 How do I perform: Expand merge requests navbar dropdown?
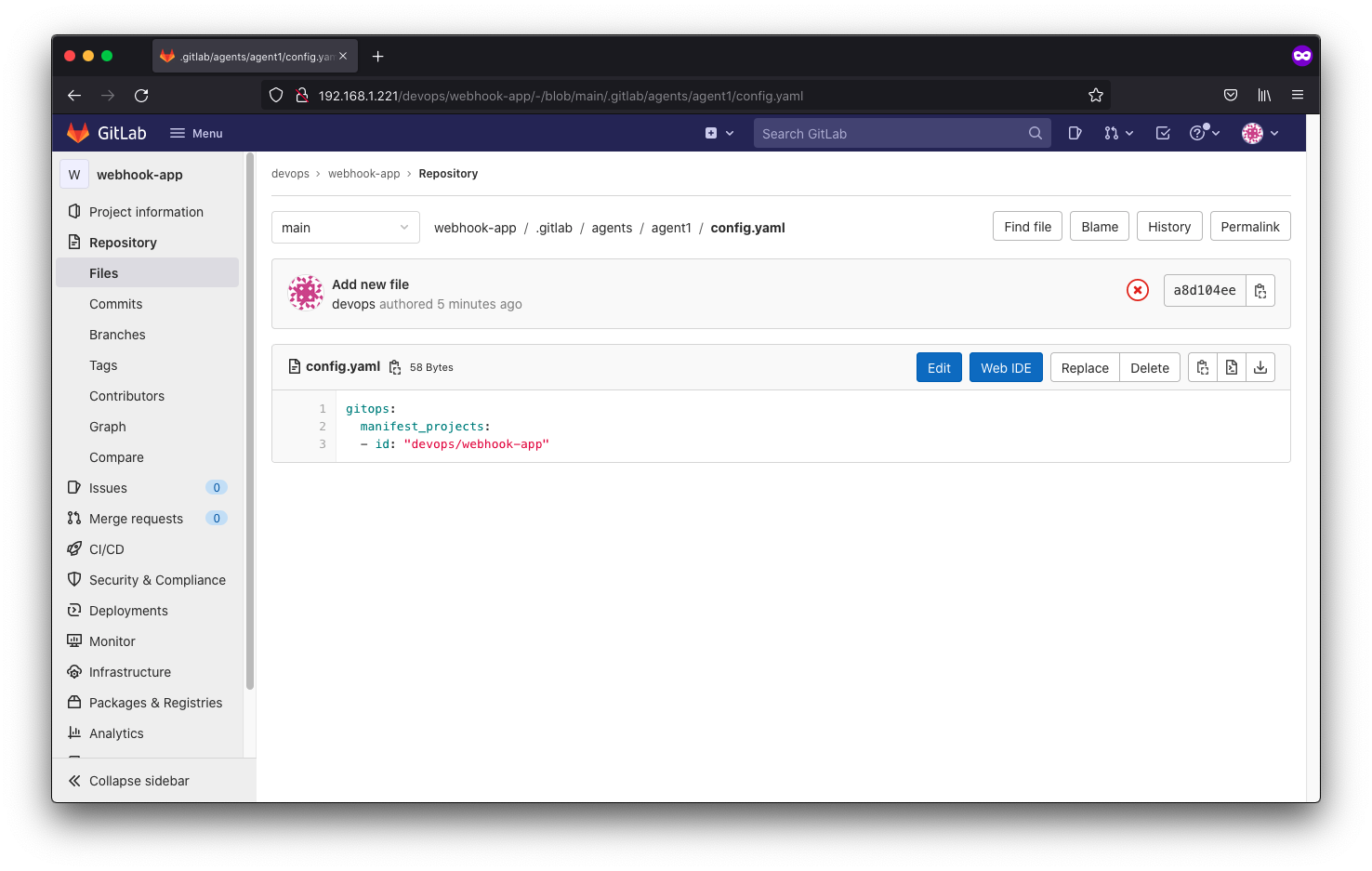1118,134
